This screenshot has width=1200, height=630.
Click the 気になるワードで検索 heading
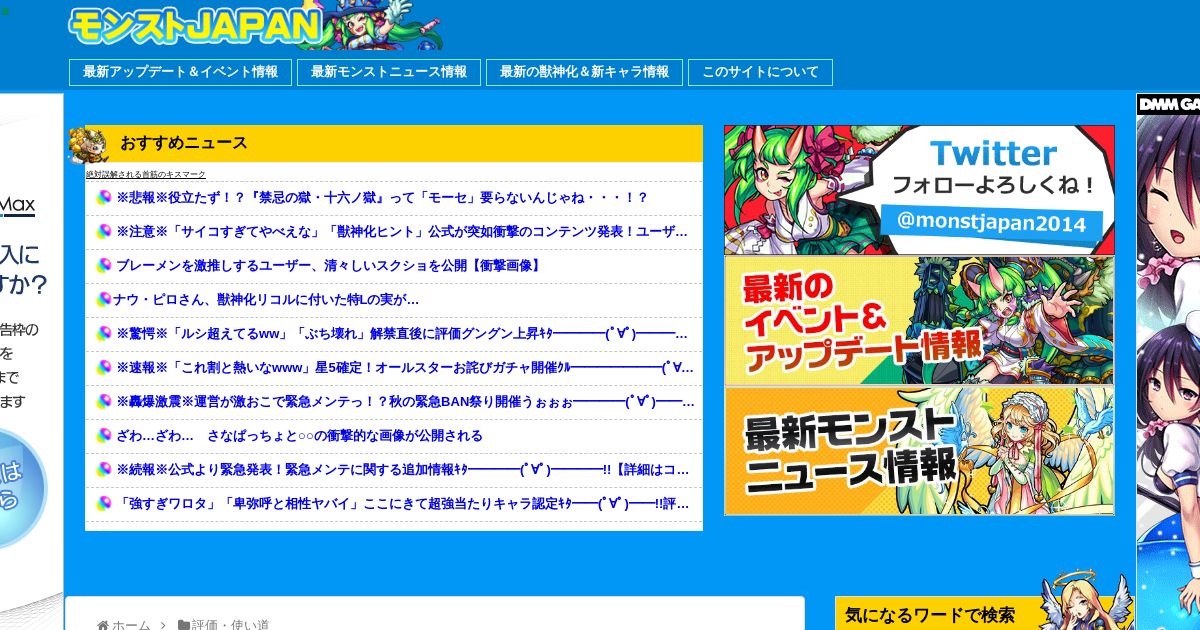coord(930,615)
